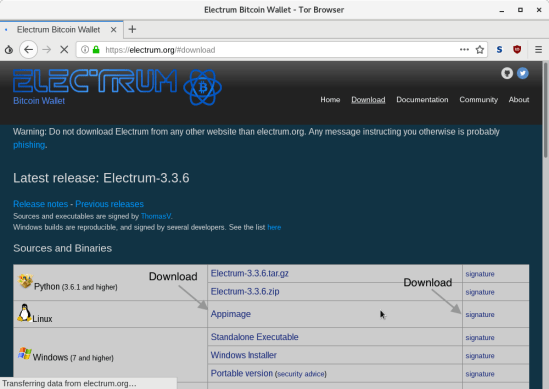Viewport: 549px width, 389px height.
Task: Click the Windows logo icon
Action: coord(25,353)
